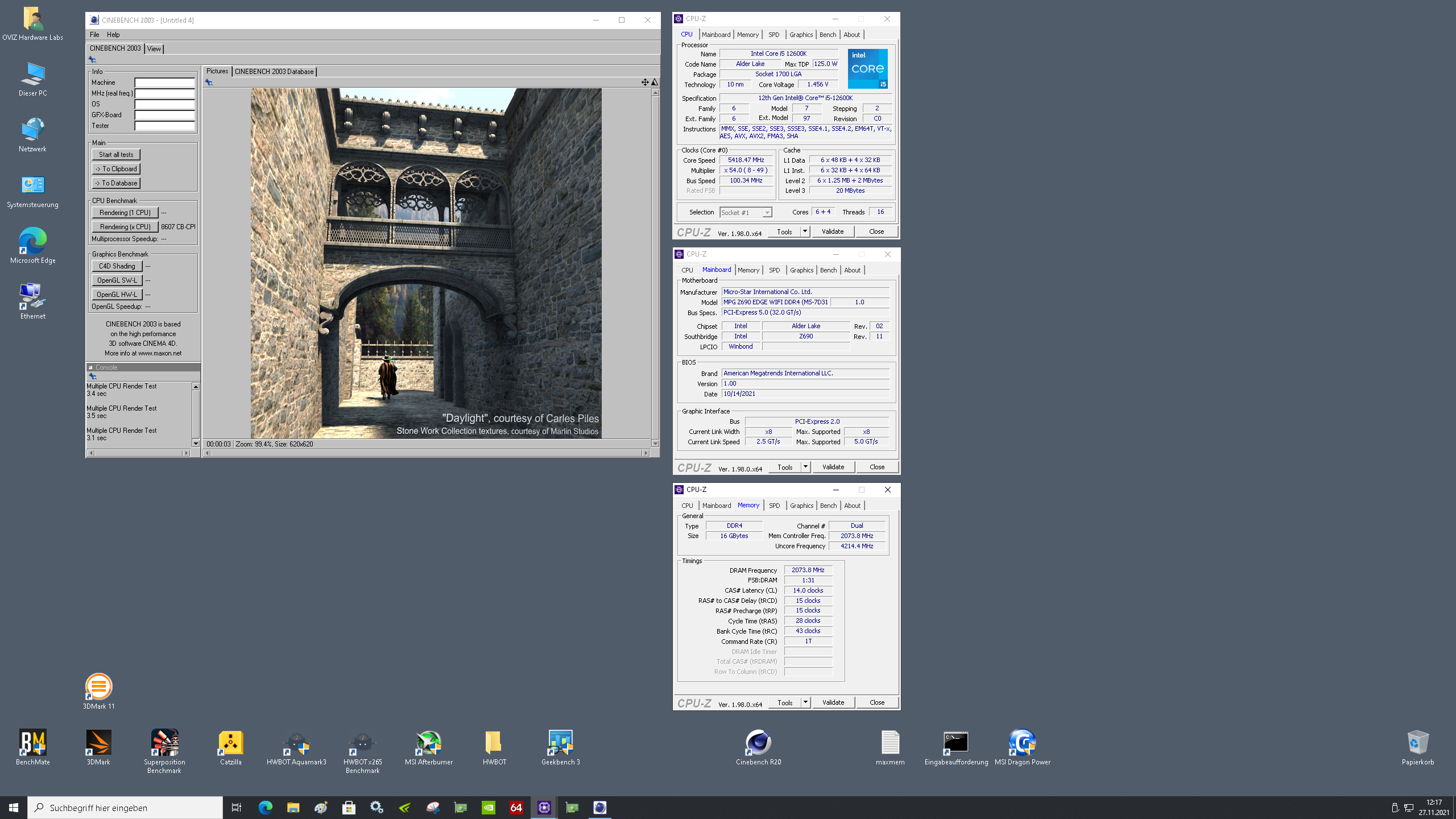The height and width of the screenshot is (819, 1456).
Task: Launch 3DMark 11 desktop shortcut
Action: tap(98, 691)
